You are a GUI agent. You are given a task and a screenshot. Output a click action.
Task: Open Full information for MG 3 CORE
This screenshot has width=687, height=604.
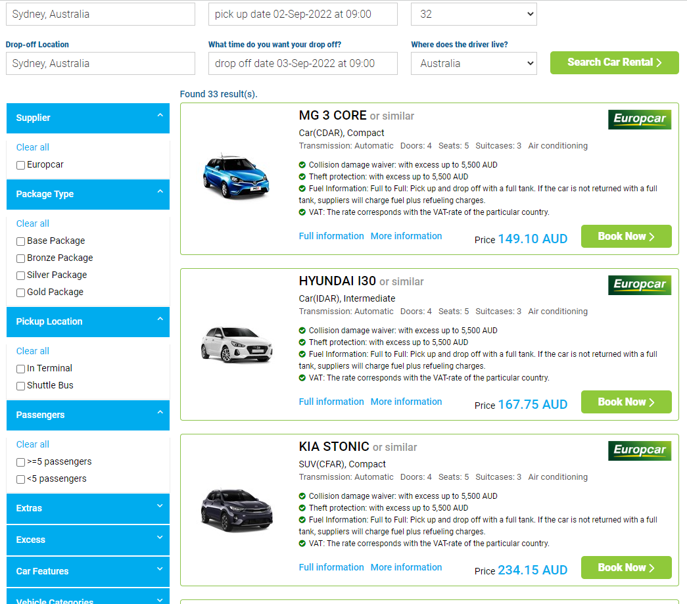click(331, 236)
